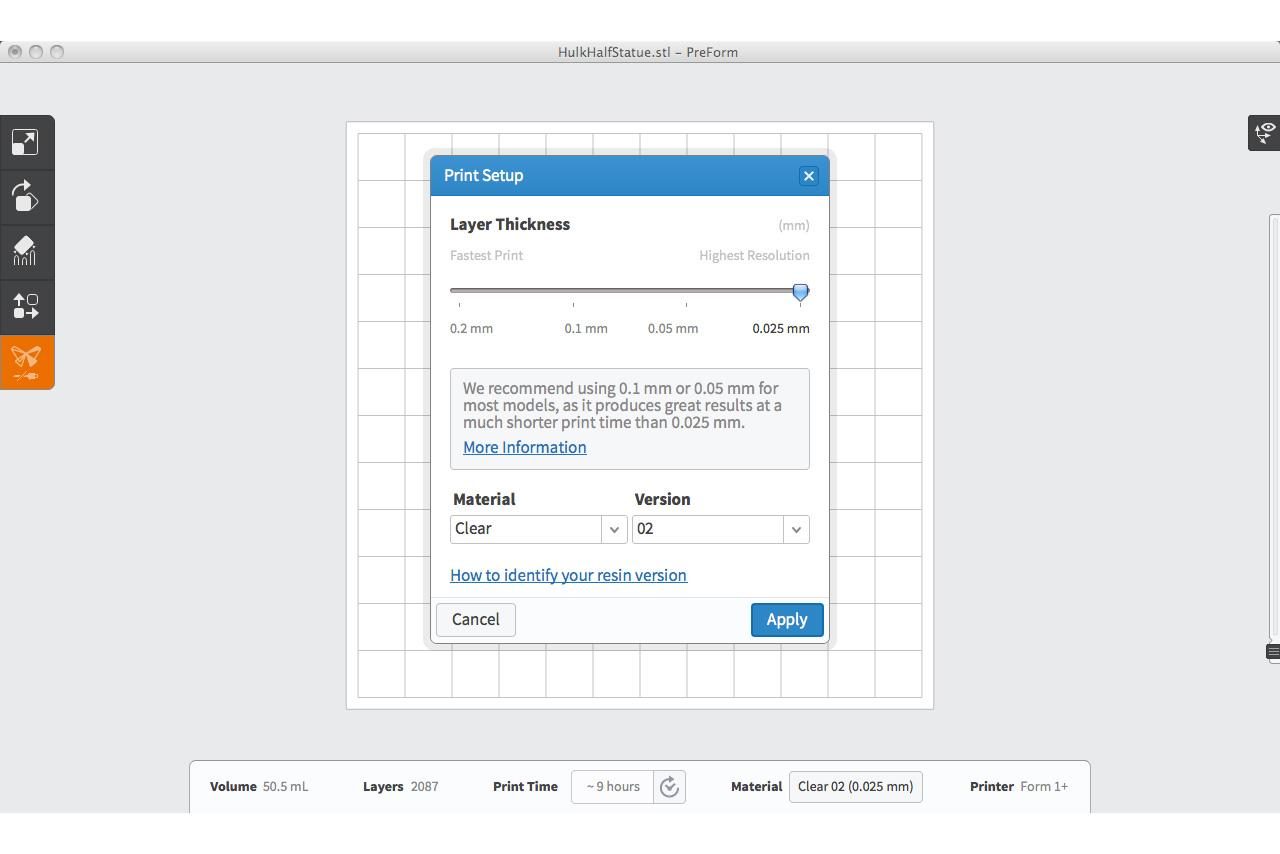Click the Highest Resolution label

click(754, 255)
